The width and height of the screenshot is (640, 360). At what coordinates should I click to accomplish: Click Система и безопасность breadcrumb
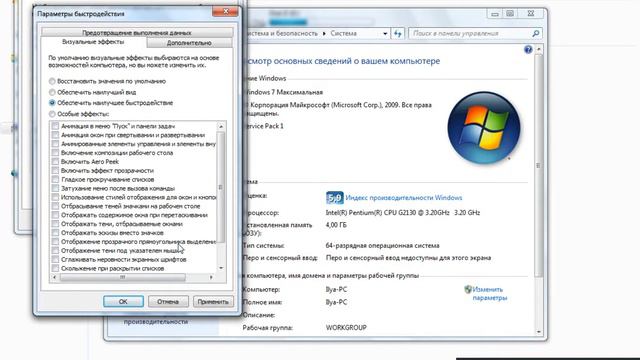pyautogui.click(x=282, y=33)
